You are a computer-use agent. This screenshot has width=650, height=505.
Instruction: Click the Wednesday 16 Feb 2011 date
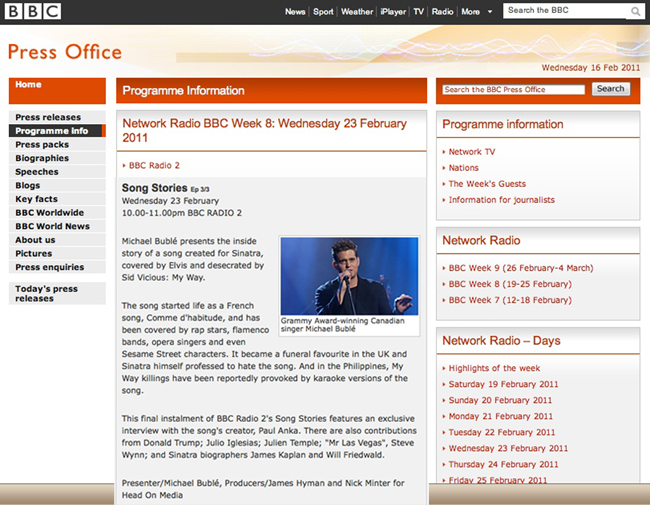591,68
